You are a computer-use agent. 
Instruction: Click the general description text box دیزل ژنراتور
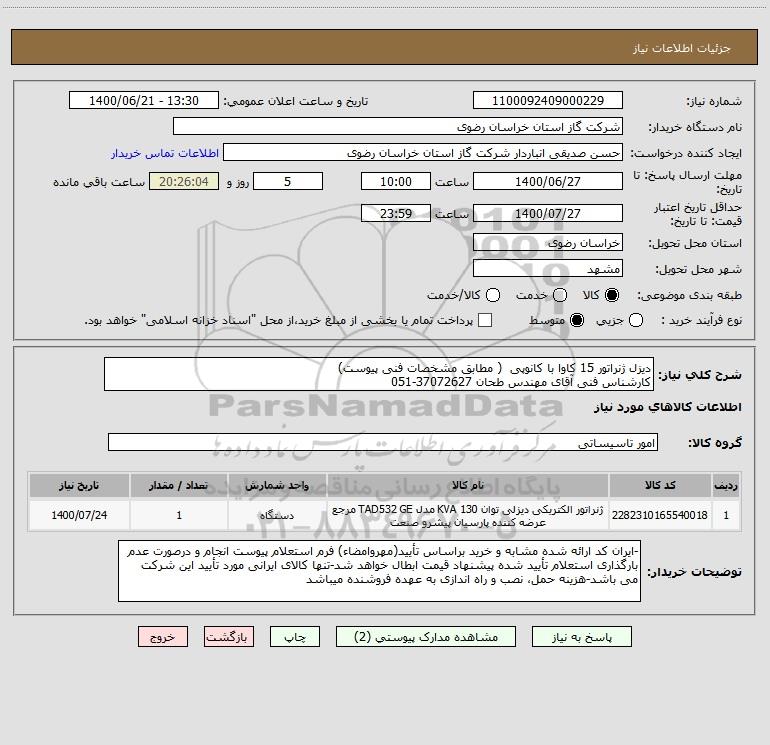point(379,374)
